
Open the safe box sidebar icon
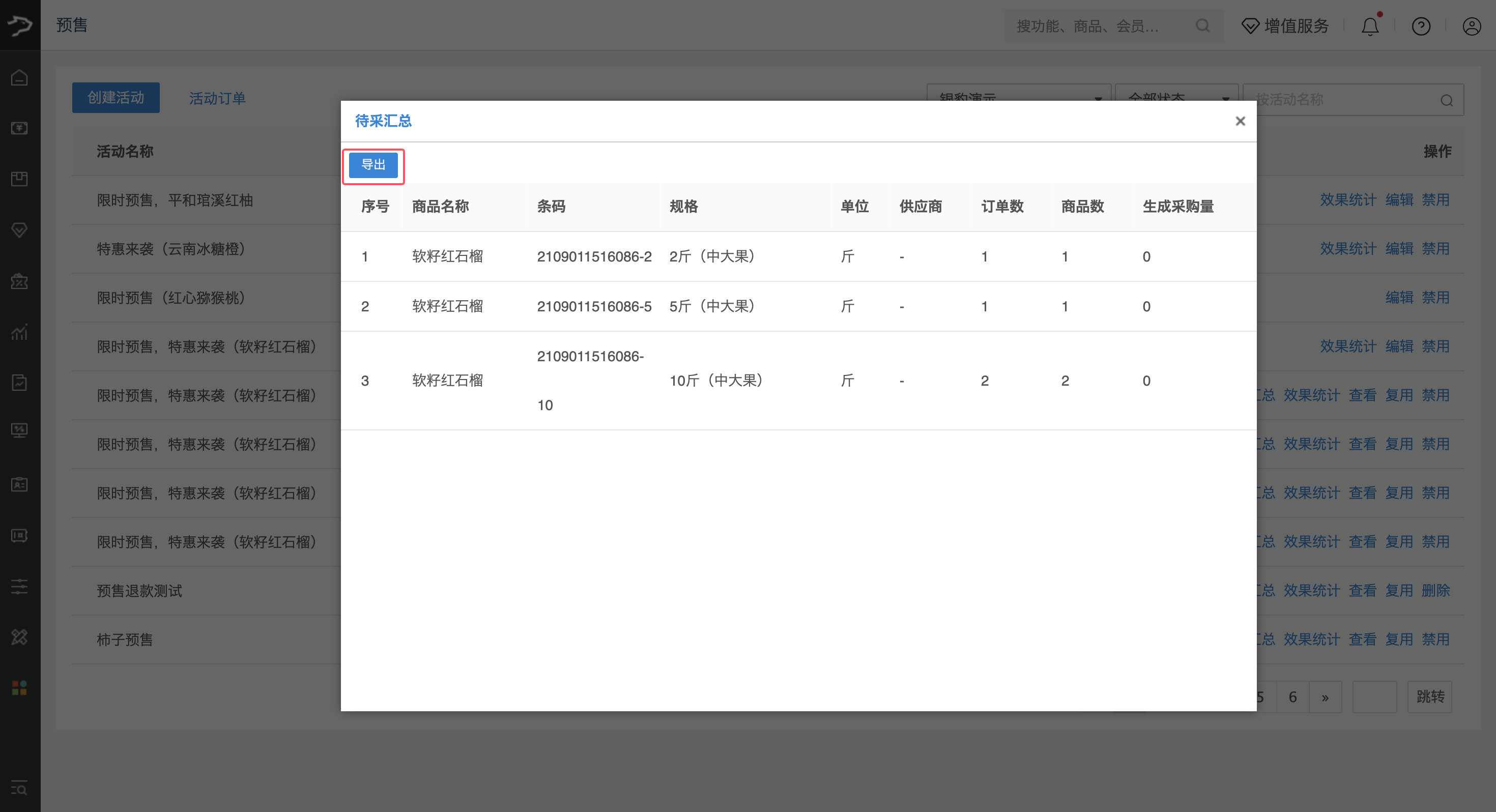(x=20, y=536)
